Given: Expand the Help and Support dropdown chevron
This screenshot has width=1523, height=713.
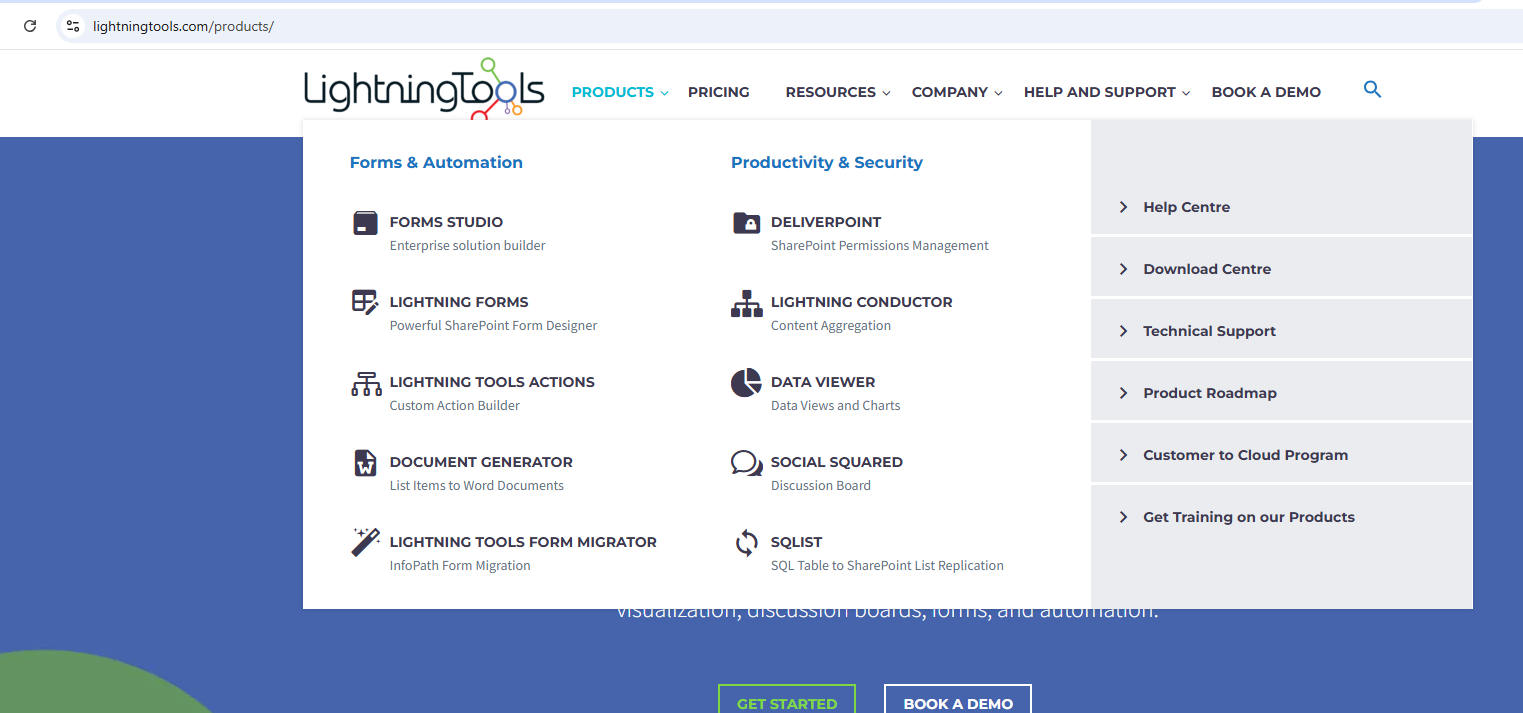Looking at the screenshot, I should pos(1186,93).
